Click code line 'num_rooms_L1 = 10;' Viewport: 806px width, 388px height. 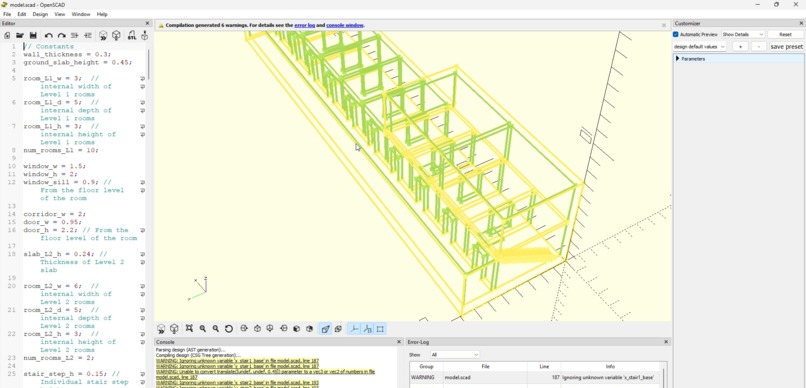click(61, 151)
